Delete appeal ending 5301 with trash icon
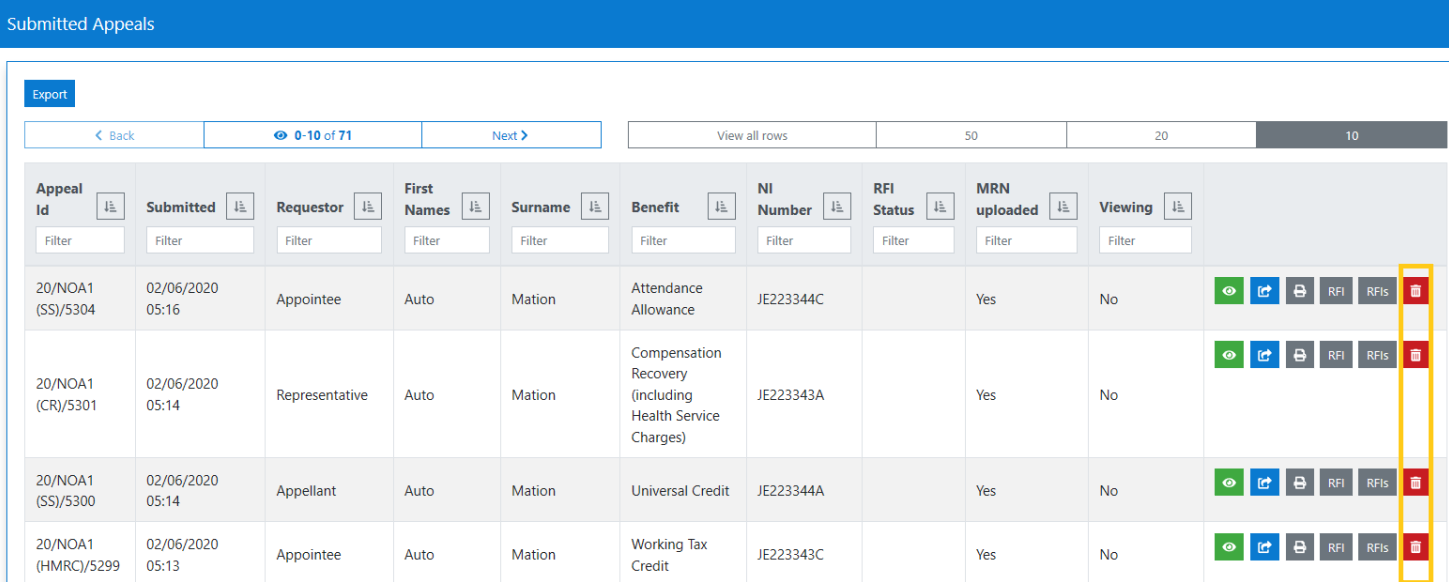Viewport: 1449px width, 582px height. pos(1415,355)
